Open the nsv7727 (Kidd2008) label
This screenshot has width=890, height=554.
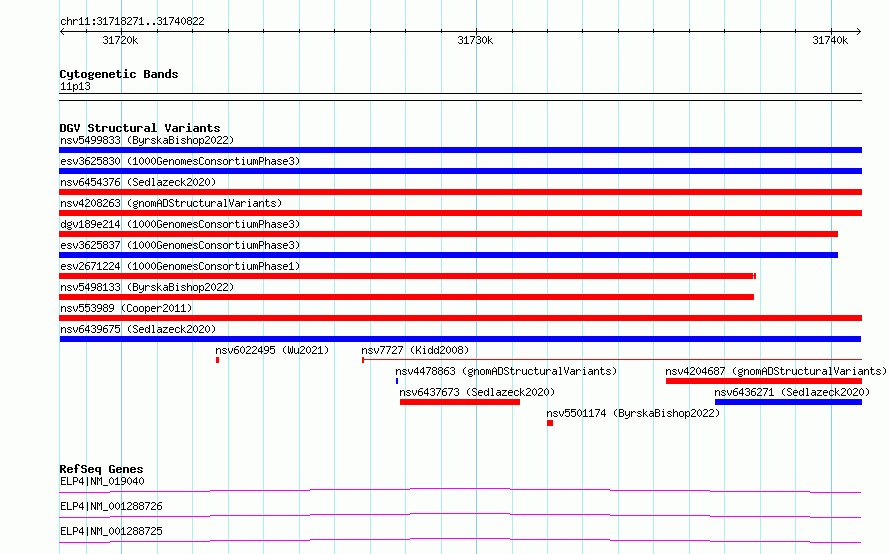[x=415, y=350]
